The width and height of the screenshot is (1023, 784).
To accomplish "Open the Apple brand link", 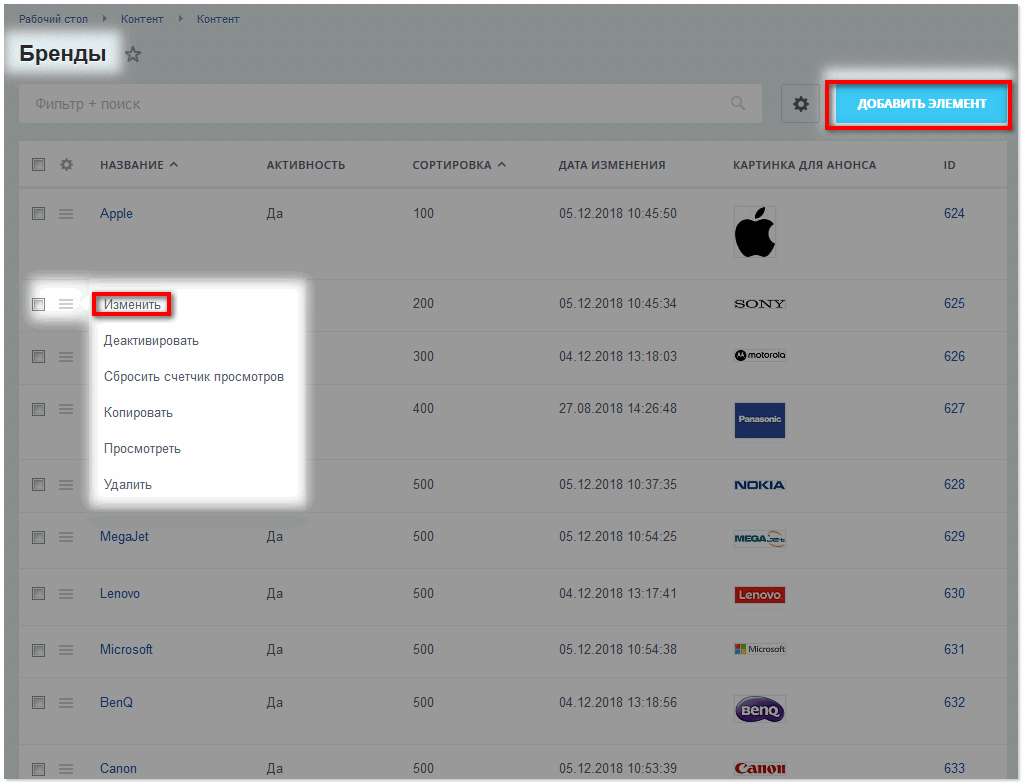I will 116,213.
